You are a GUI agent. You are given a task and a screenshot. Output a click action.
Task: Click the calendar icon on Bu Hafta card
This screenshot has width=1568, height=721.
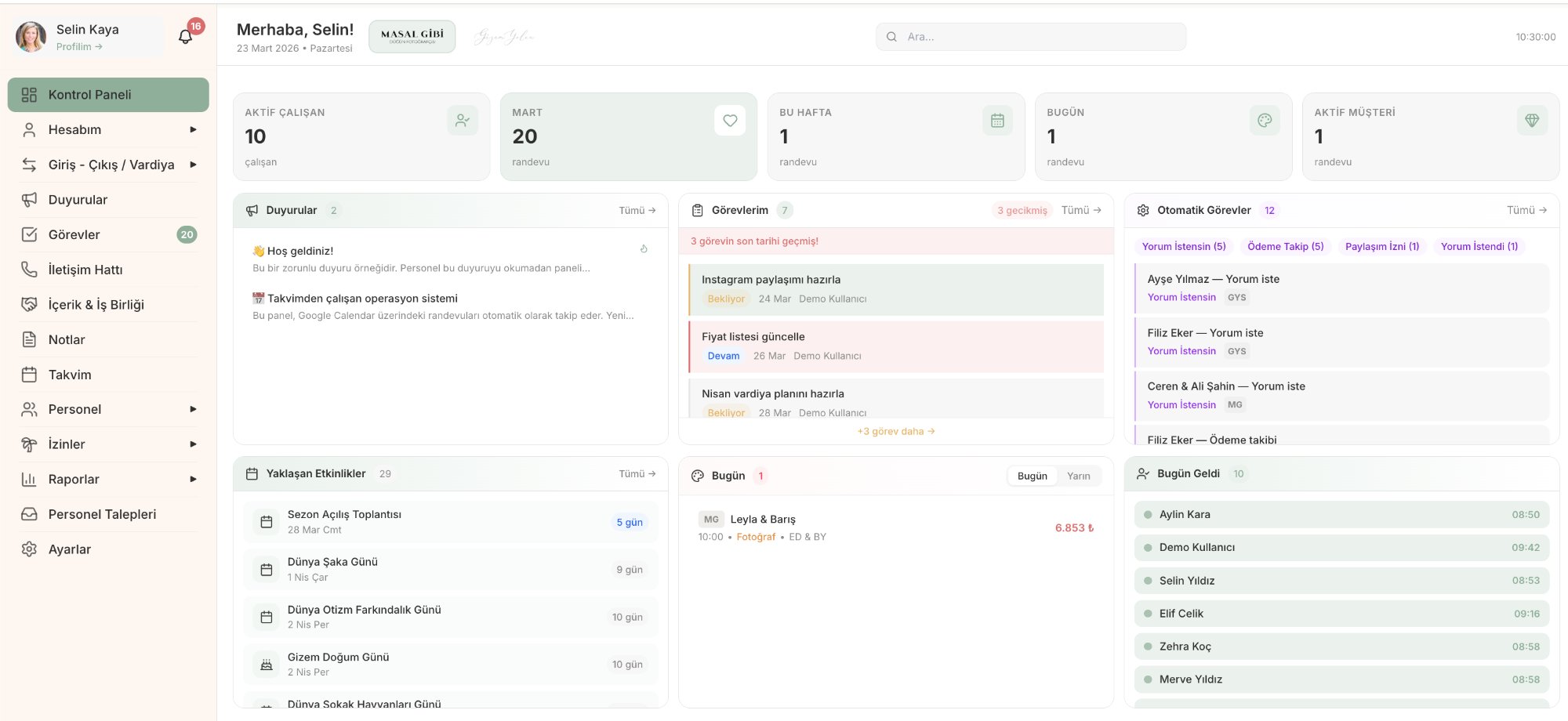click(997, 121)
